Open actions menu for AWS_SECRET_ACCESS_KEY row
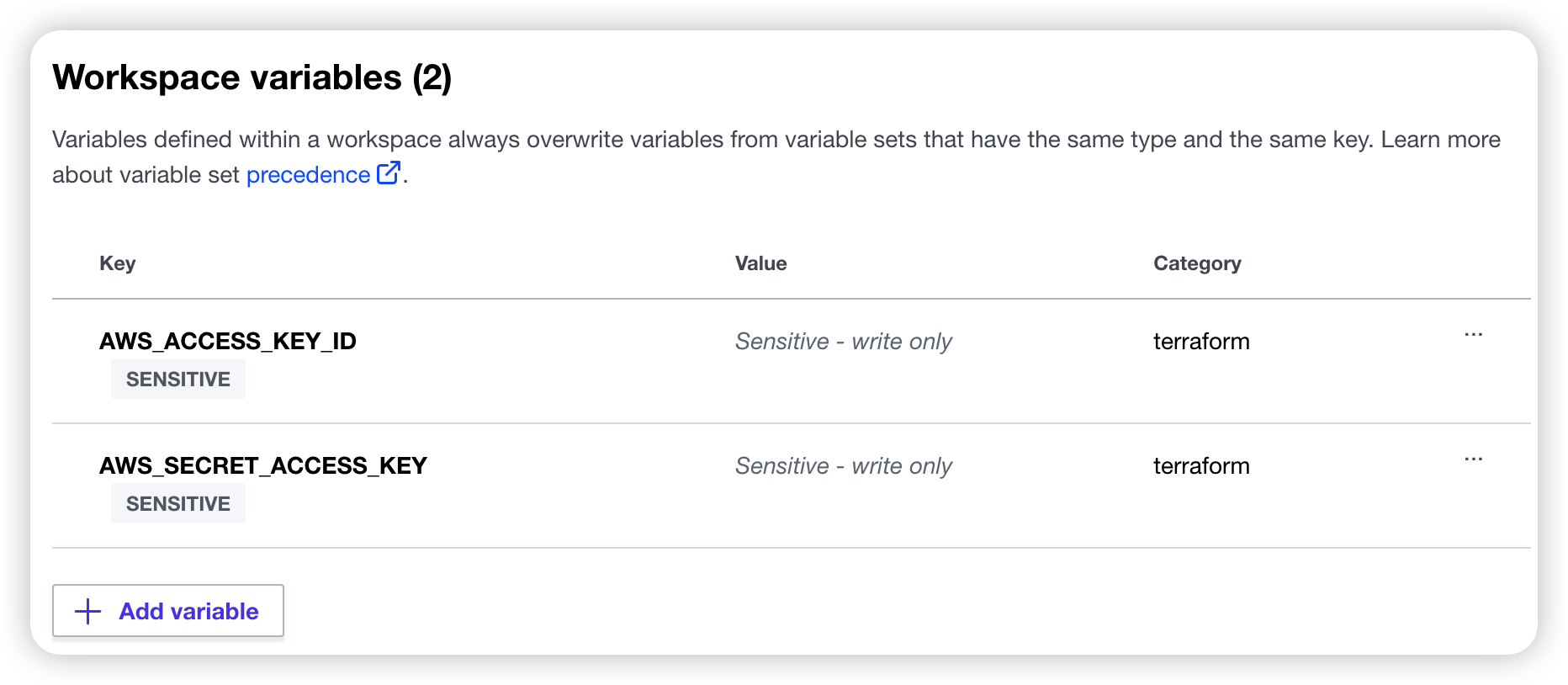Image resolution: width=1568 pixels, height=685 pixels. pyautogui.click(x=1473, y=459)
